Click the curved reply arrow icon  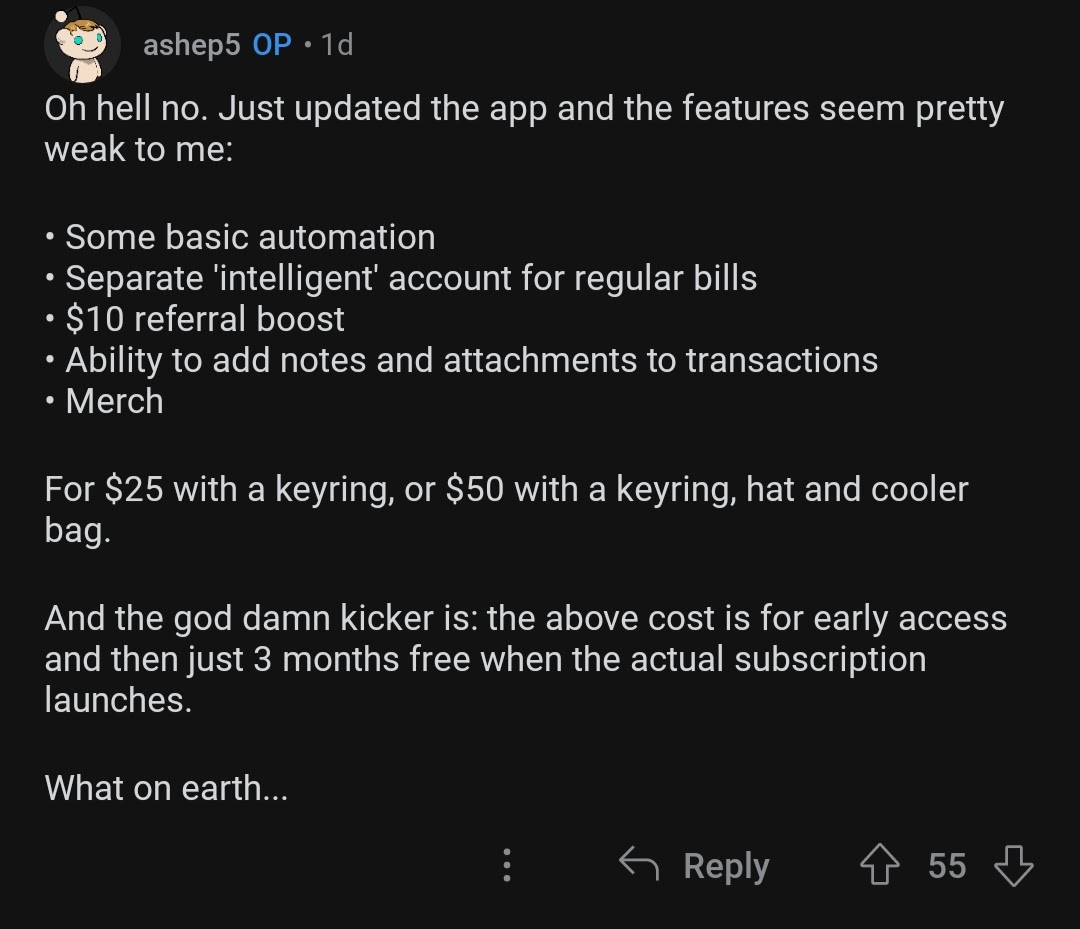(639, 863)
